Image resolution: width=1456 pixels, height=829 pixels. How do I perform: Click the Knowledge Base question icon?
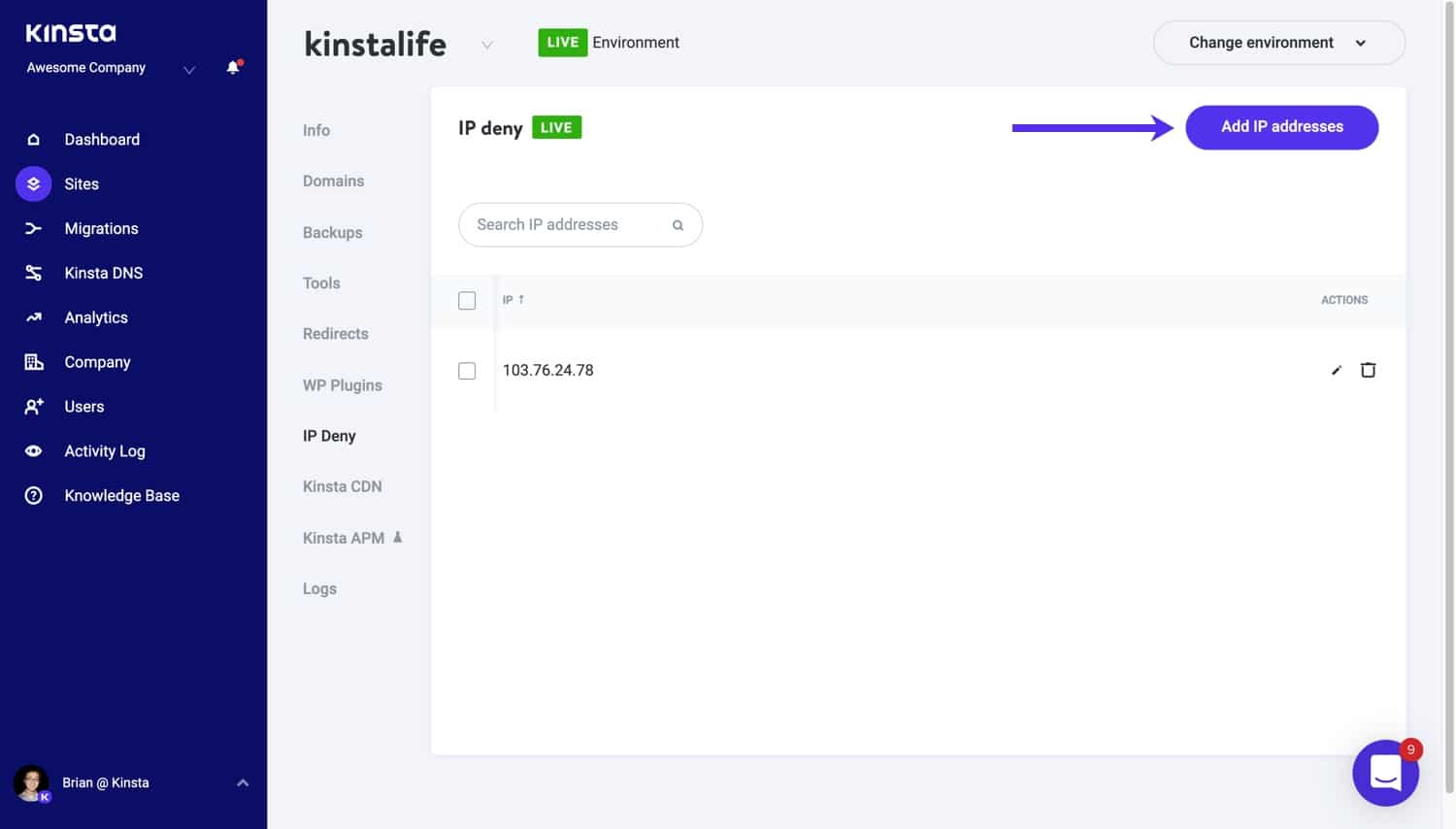point(33,495)
